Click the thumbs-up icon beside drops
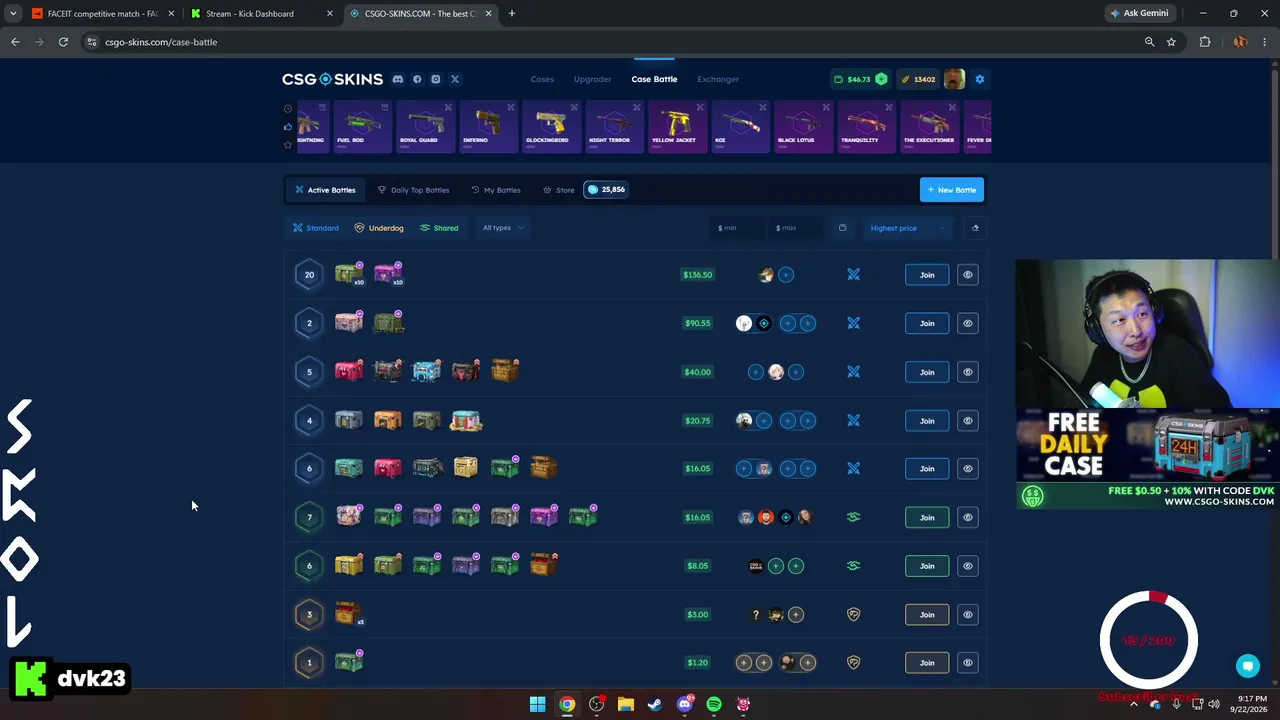Screen dimensions: 1280x720 (x=288, y=126)
